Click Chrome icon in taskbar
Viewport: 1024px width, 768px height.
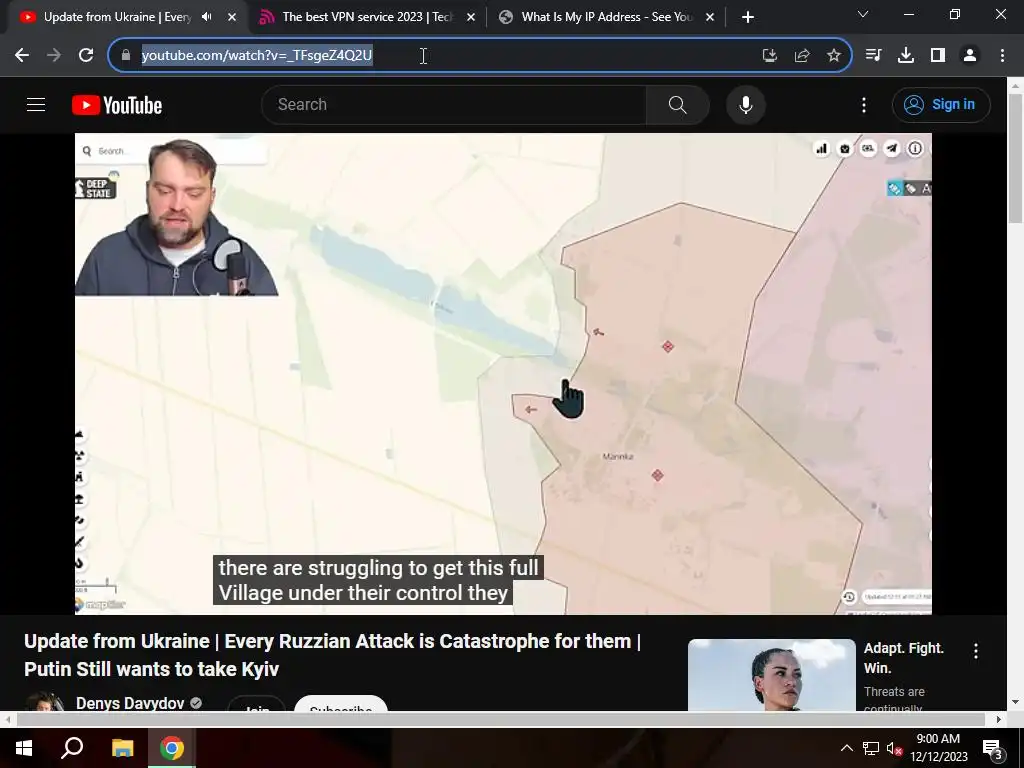[x=172, y=748]
